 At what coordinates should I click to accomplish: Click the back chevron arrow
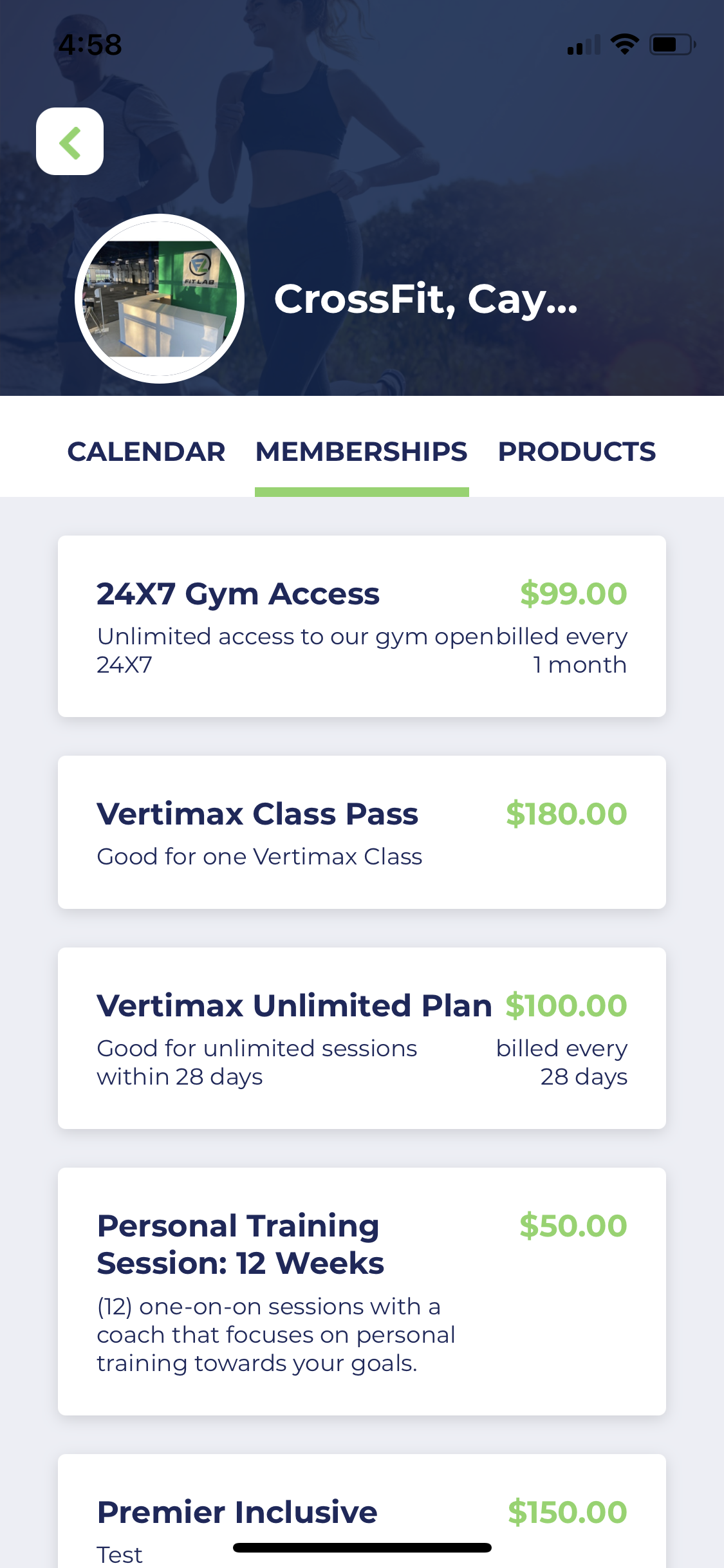click(x=70, y=142)
